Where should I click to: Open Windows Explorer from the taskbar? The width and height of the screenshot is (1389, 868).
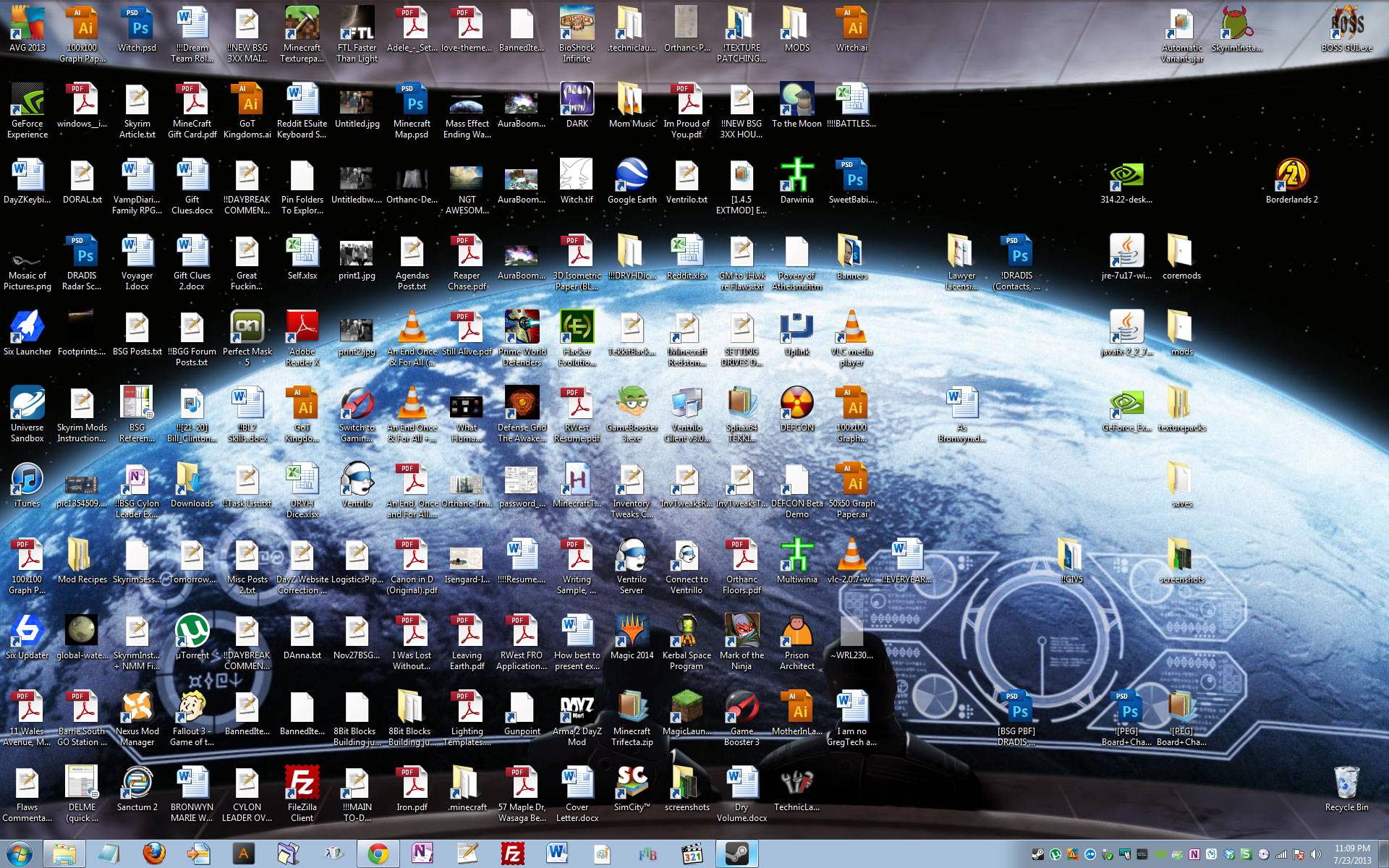click(x=64, y=854)
